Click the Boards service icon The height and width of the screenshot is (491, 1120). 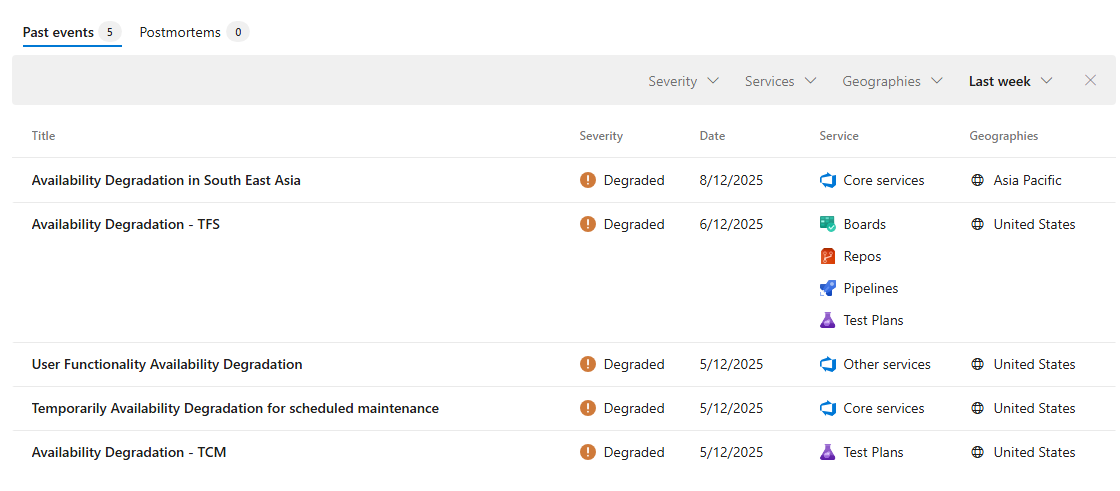(827, 225)
